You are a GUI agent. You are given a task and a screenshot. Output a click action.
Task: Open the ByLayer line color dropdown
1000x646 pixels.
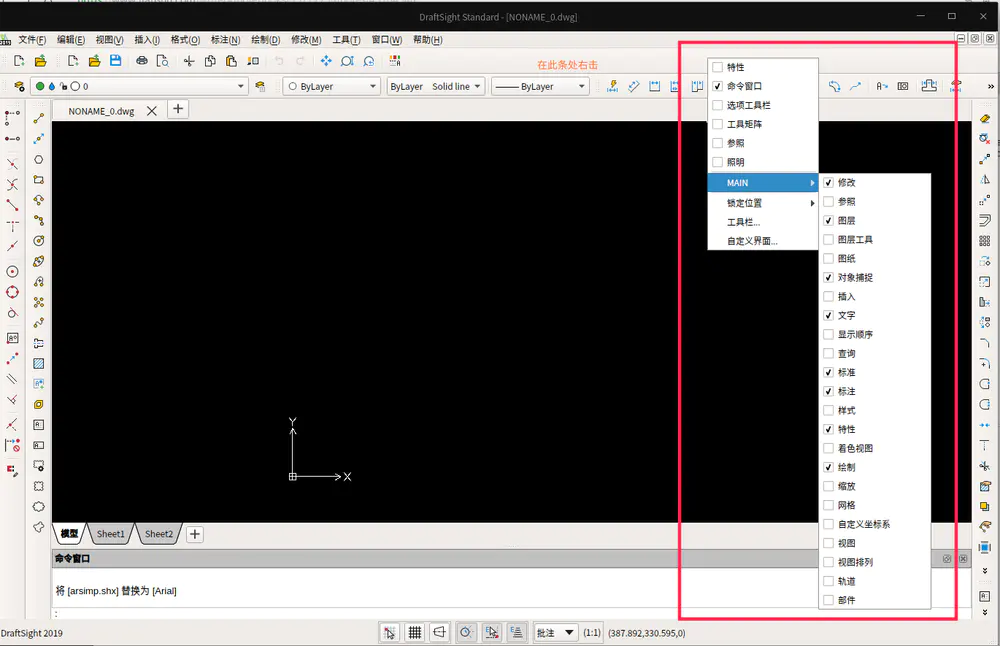pyautogui.click(x=331, y=87)
